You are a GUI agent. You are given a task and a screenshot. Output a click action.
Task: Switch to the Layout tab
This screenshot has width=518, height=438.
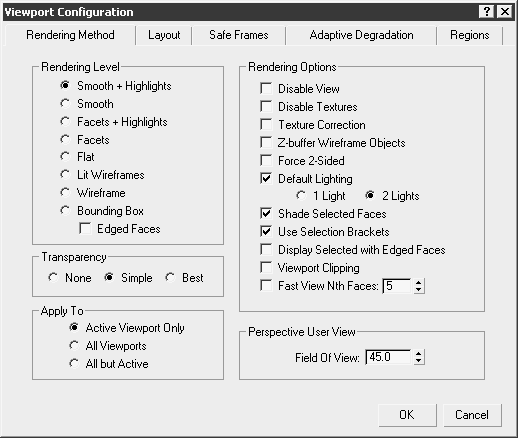[164, 35]
